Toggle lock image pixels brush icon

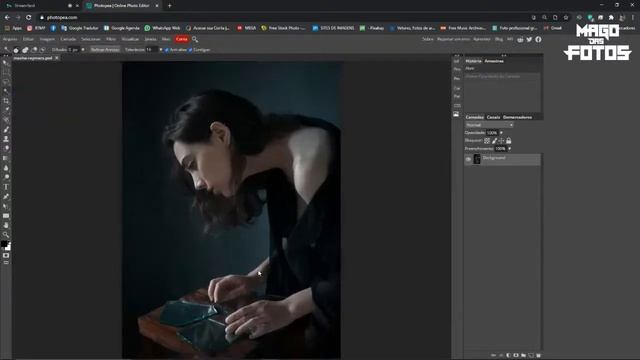(494, 140)
